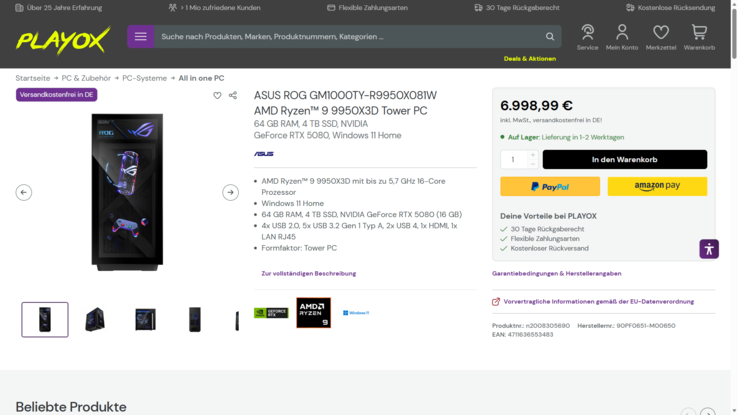
Task: Click Kostenlose Rücksendung in top bar
Action: [676, 8]
